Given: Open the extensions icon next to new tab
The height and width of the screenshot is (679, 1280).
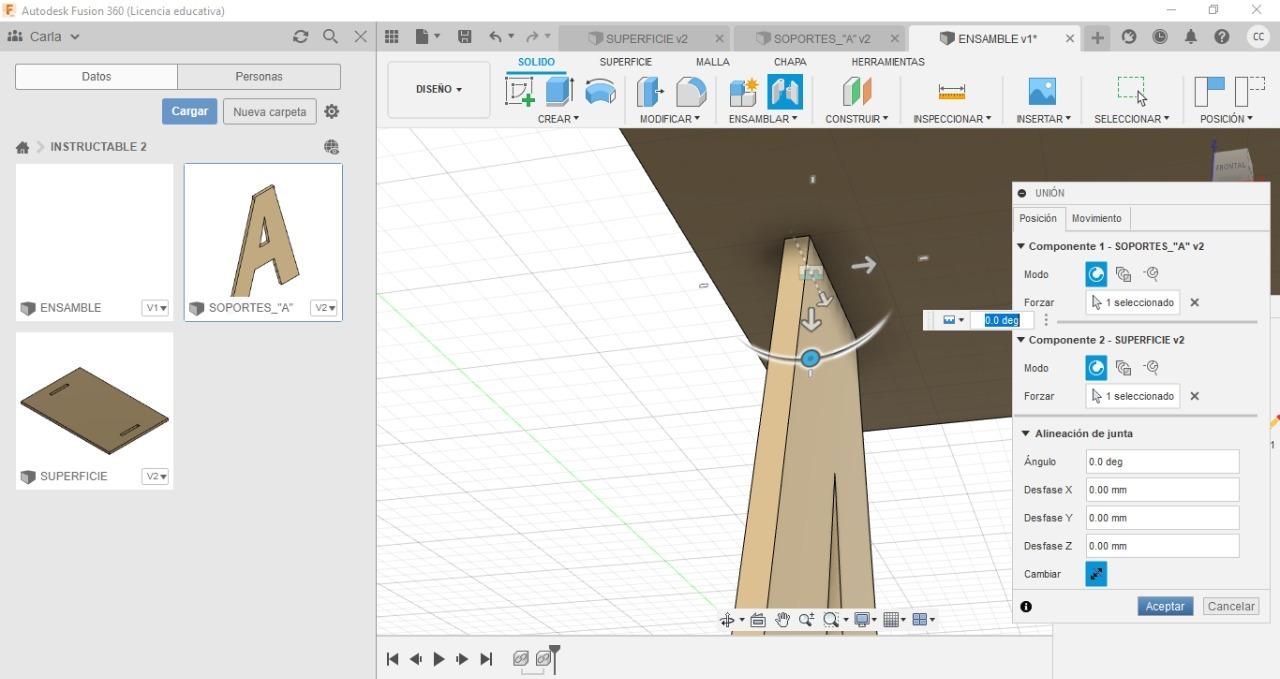Looking at the screenshot, I should pos(1129,36).
